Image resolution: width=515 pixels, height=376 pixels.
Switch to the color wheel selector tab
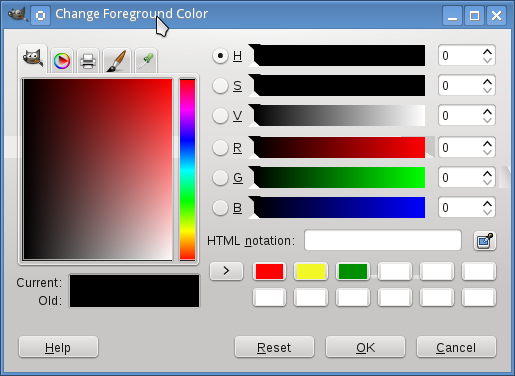tap(62, 61)
